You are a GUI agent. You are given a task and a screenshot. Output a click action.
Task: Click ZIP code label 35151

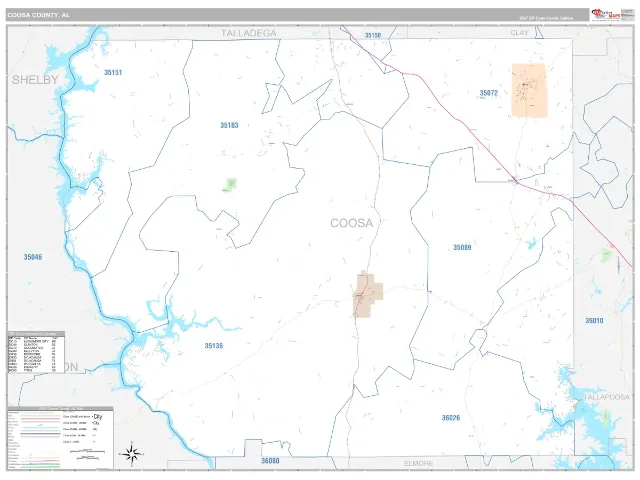click(113, 73)
